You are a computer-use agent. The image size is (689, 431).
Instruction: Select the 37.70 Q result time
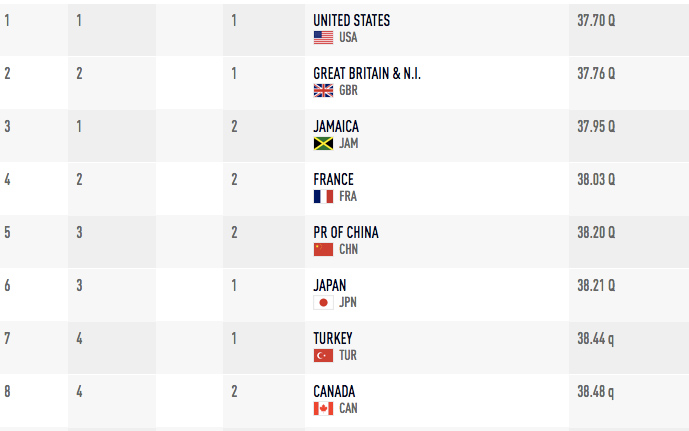596,20
